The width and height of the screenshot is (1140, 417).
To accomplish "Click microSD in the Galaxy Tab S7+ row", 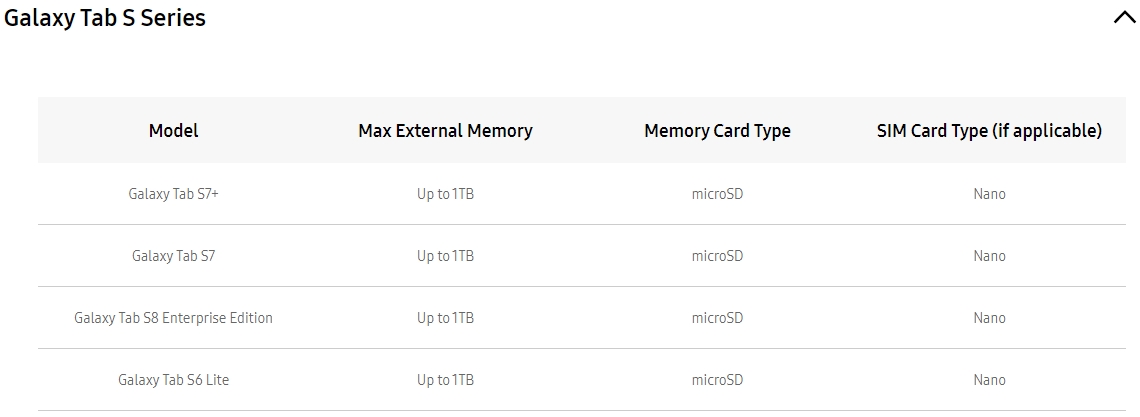I will point(717,194).
